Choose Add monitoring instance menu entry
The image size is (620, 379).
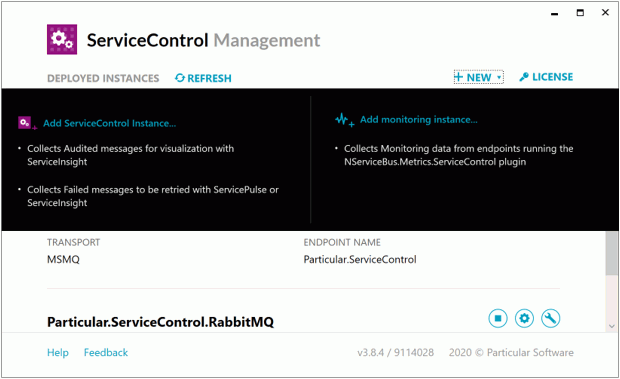tap(418, 119)
